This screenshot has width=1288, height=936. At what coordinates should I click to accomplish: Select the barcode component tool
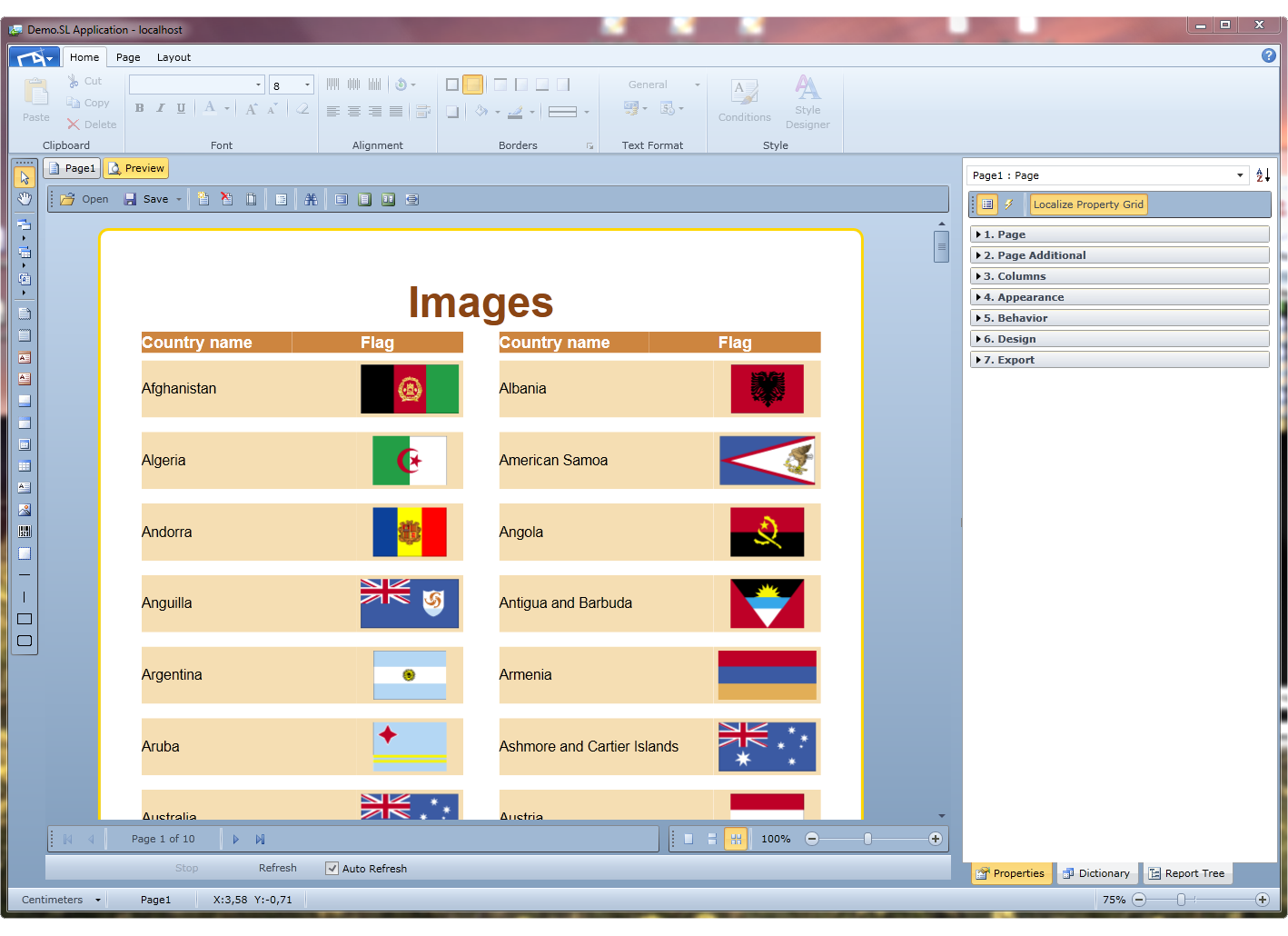click(x=25, y=532)
